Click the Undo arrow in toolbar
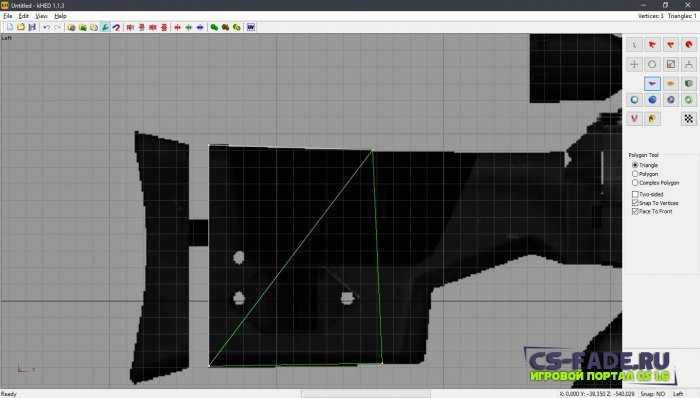 coord(46,27)
